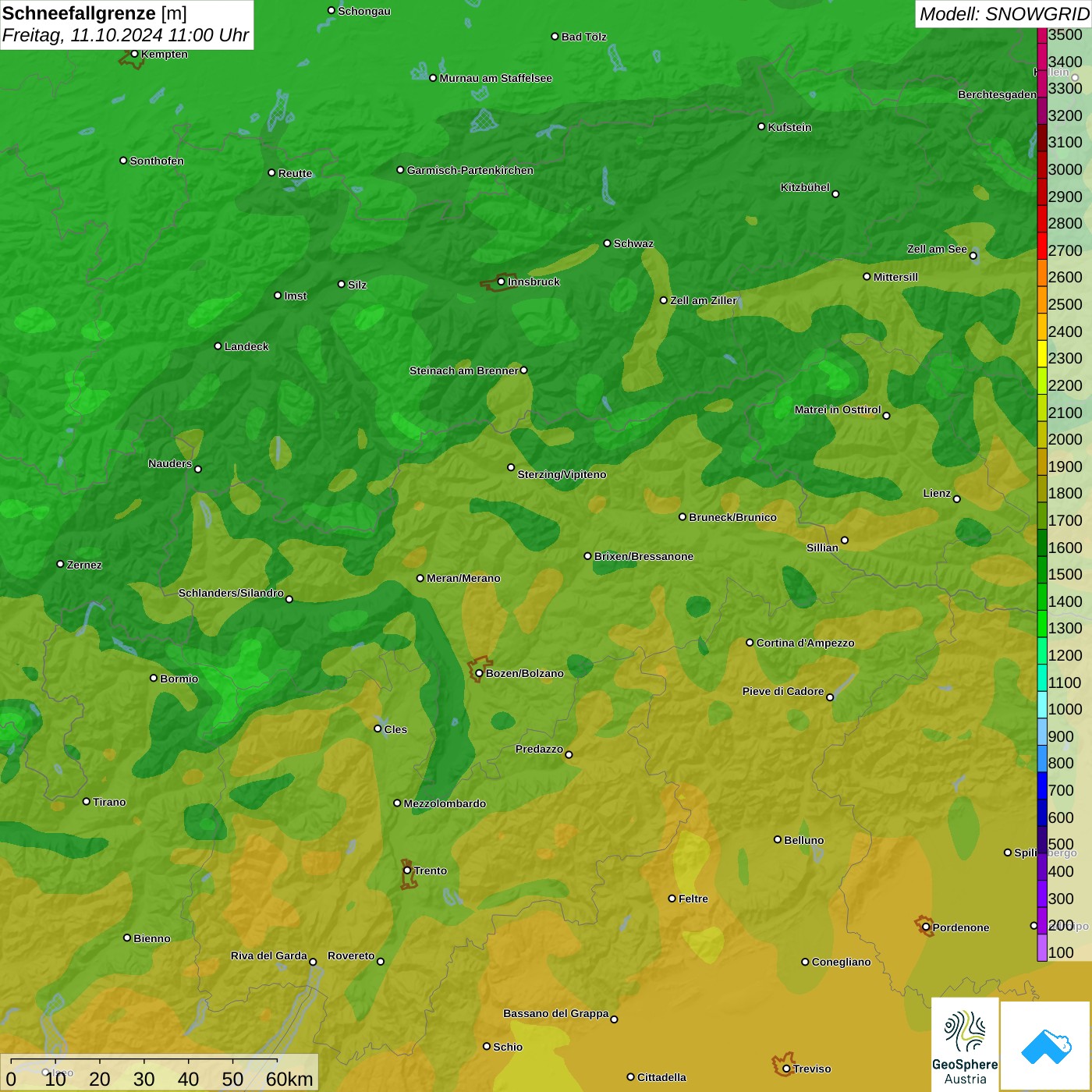
Task: Select the Meran/Merano label
Action: pyautogui.click(x=463, y=578)
